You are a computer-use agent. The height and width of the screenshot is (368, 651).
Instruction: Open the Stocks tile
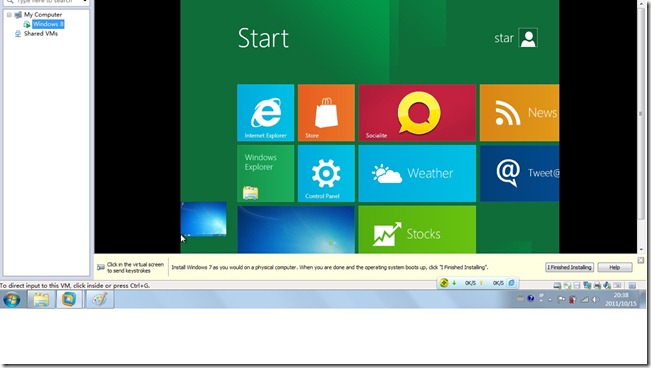(x=417, y=229)
